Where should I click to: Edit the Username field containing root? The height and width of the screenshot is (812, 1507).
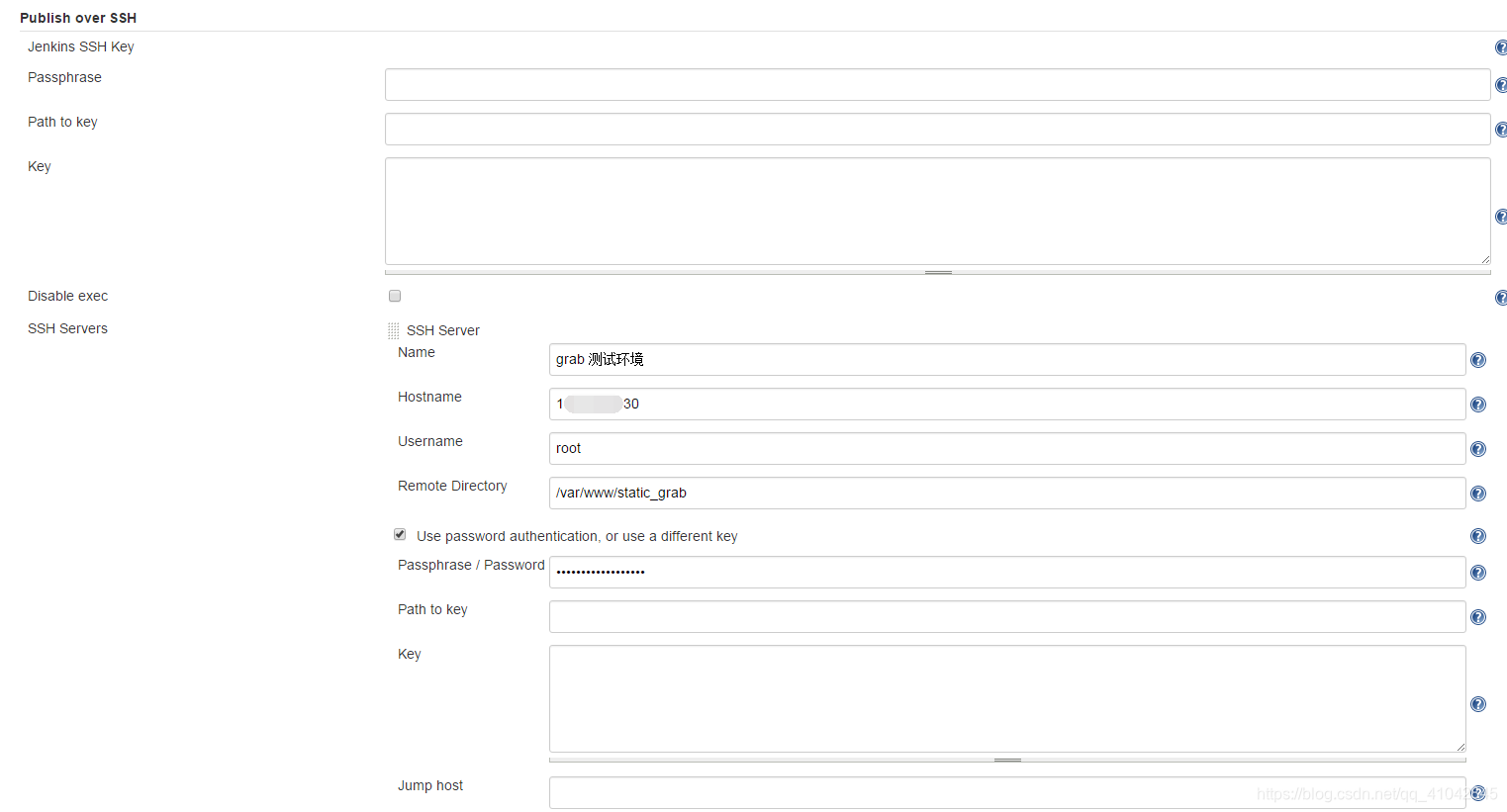click(1007, 448)
